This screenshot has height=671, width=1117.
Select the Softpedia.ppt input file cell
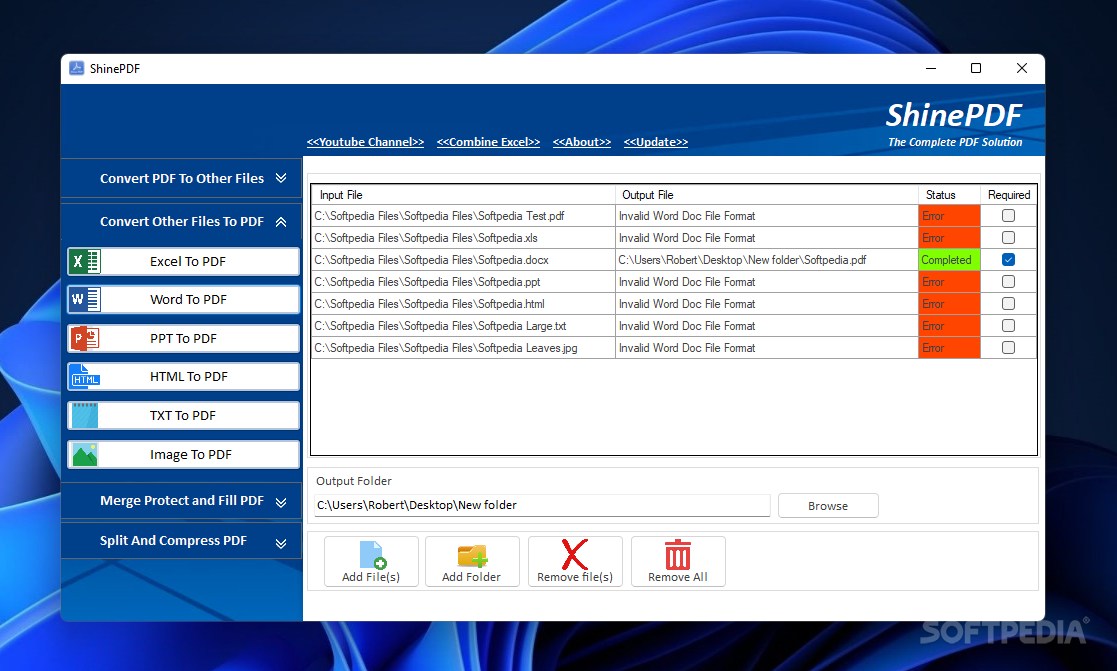click(x=463, y=282)
